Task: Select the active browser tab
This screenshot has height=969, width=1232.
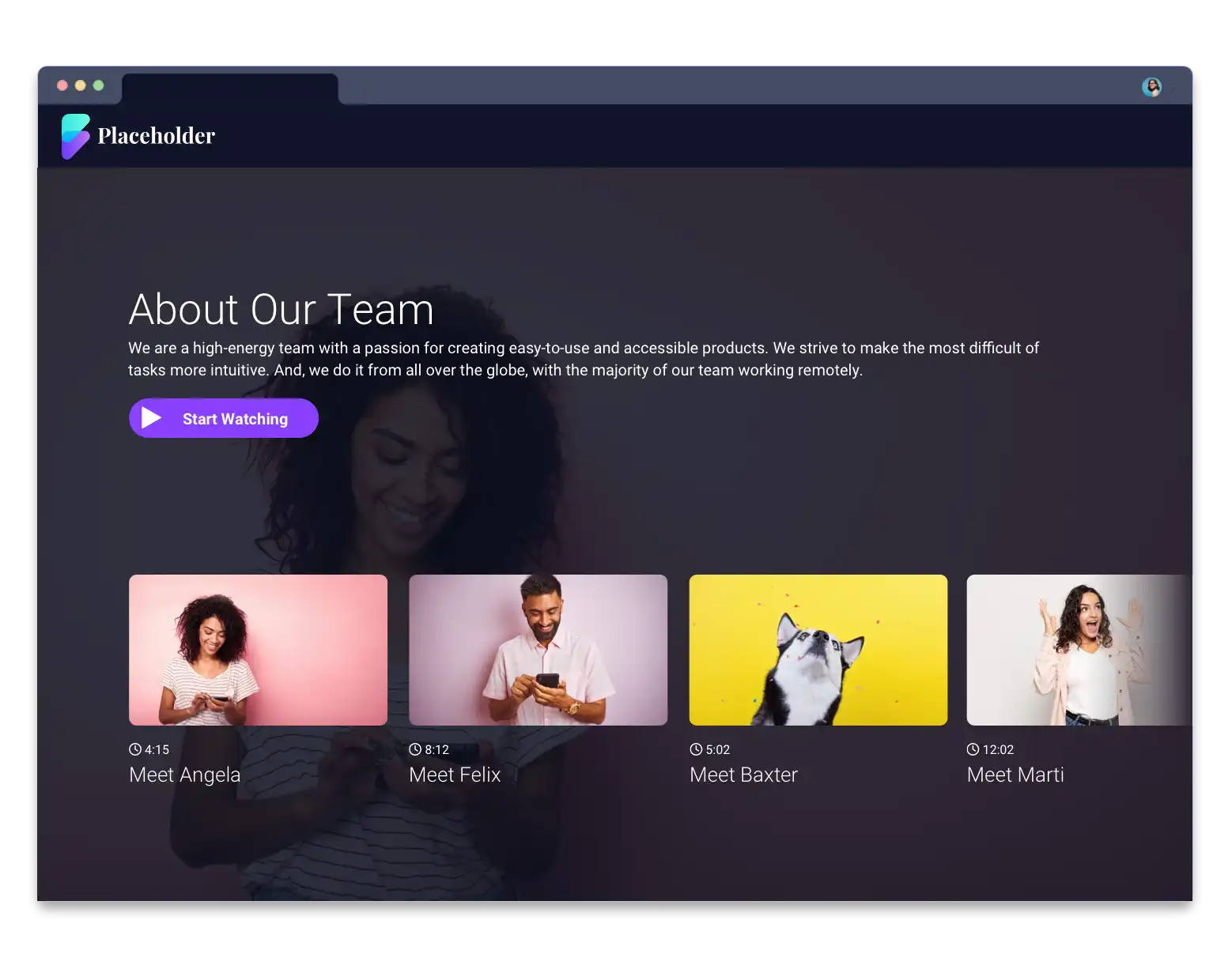Action: pos(230,89)
